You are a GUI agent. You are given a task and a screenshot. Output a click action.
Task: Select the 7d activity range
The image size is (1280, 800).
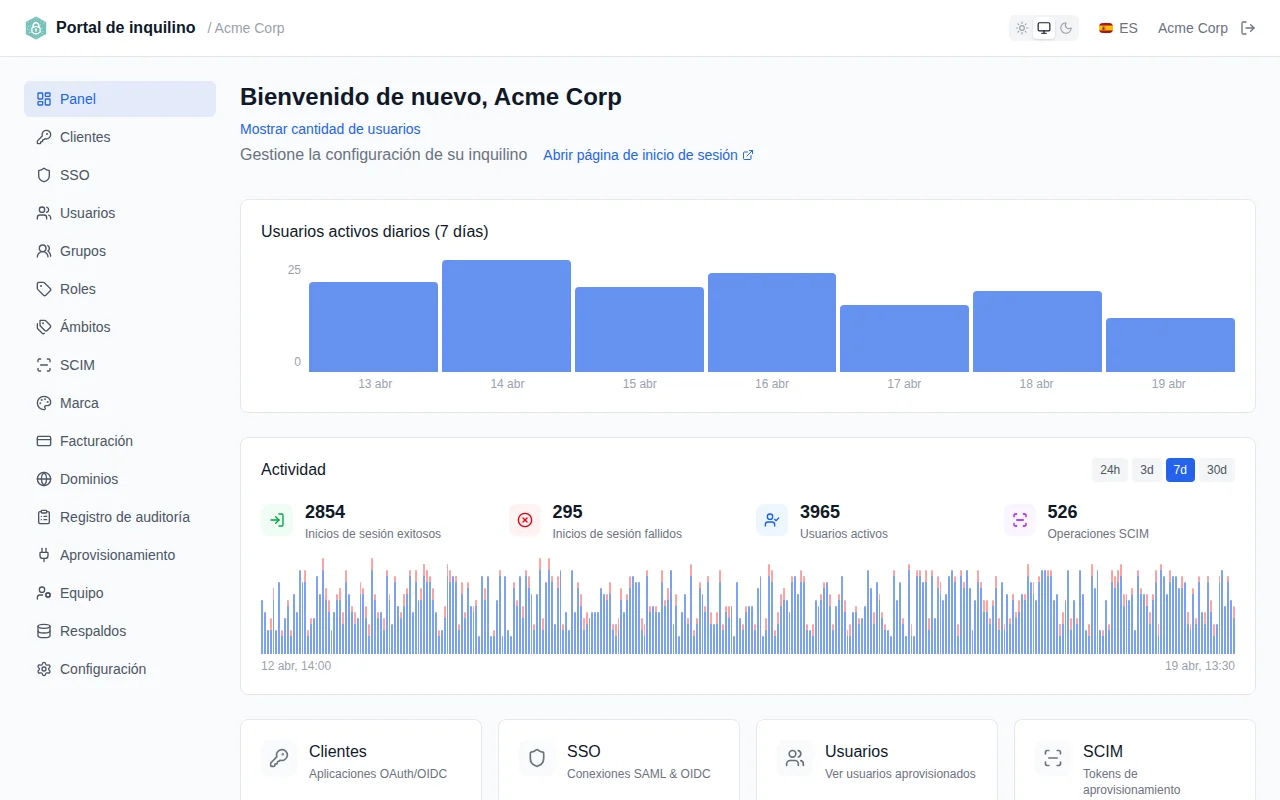(1180, 470)
